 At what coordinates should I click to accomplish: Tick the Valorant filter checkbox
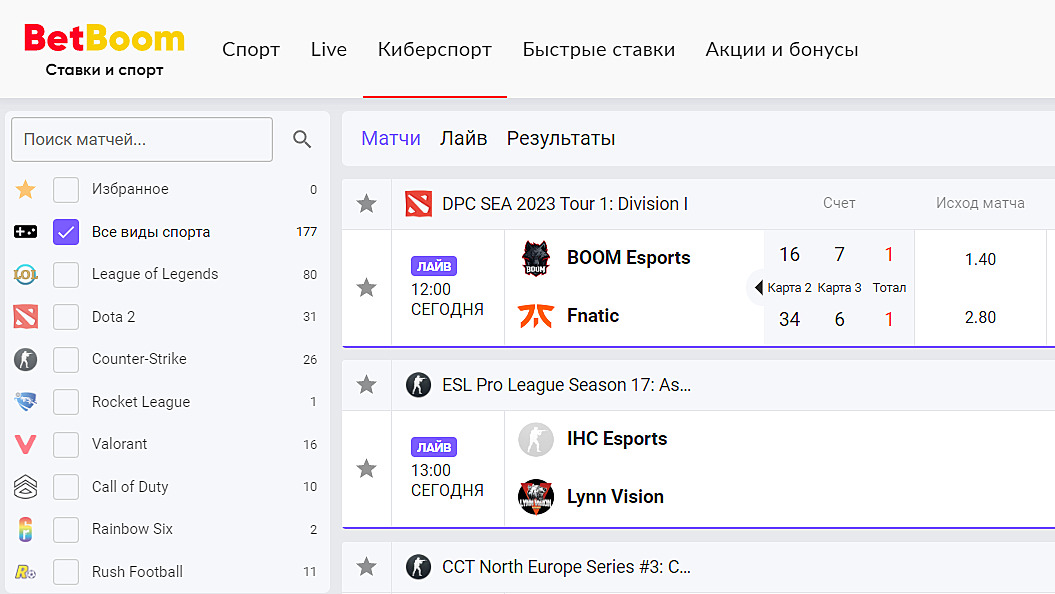[66, 444]
